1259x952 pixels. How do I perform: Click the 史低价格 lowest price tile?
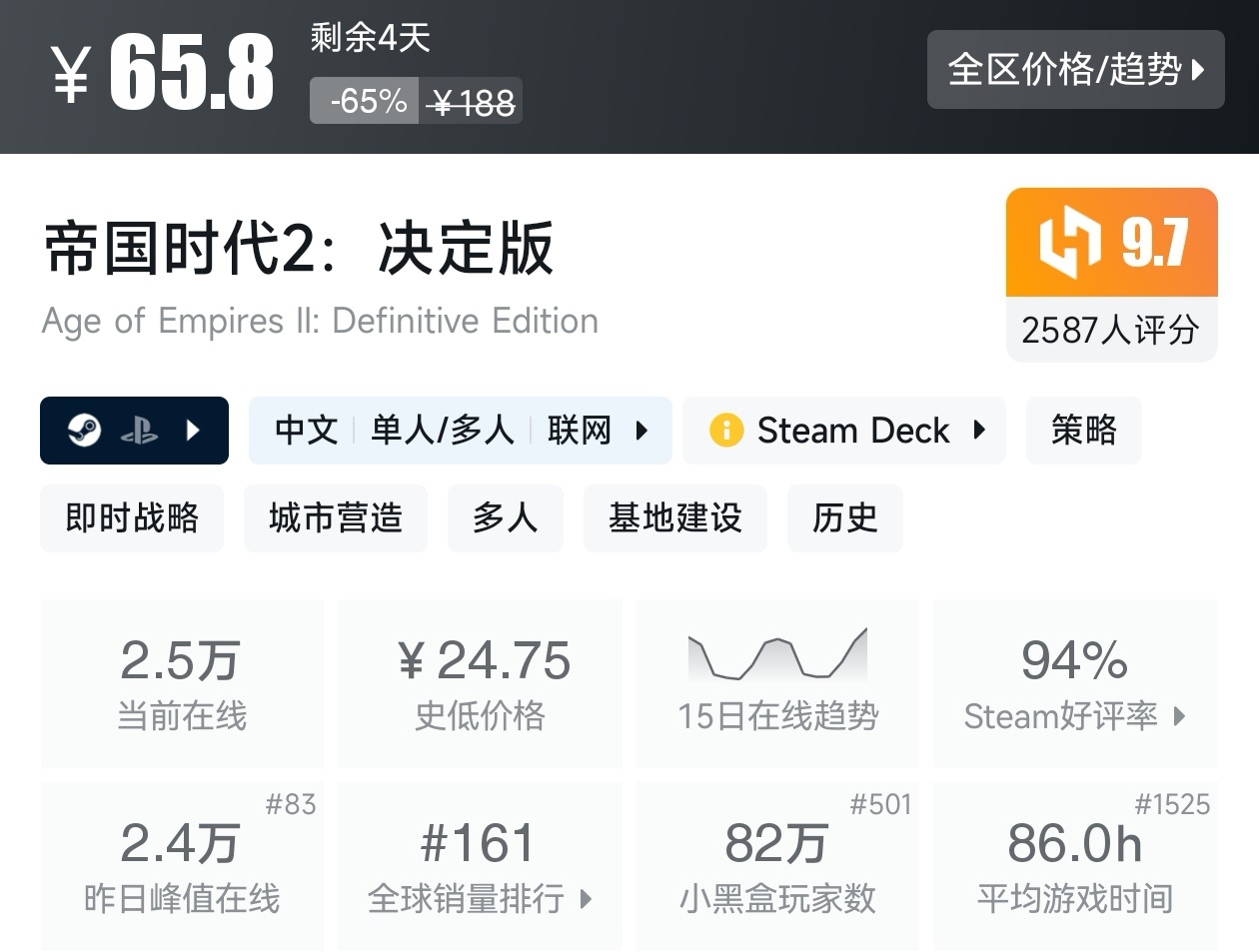click(480, 684)
